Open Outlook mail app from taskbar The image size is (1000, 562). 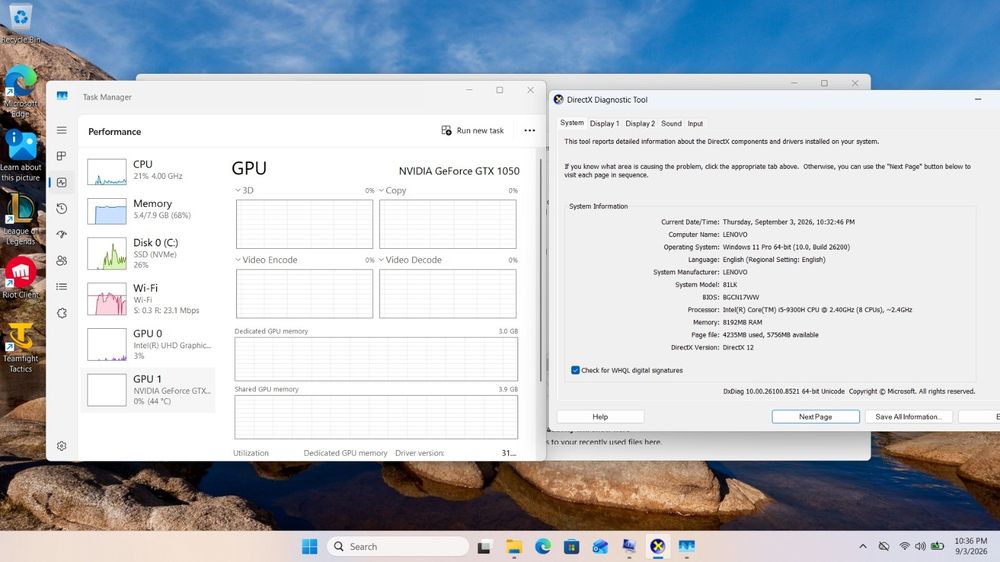tap(600, 547)
